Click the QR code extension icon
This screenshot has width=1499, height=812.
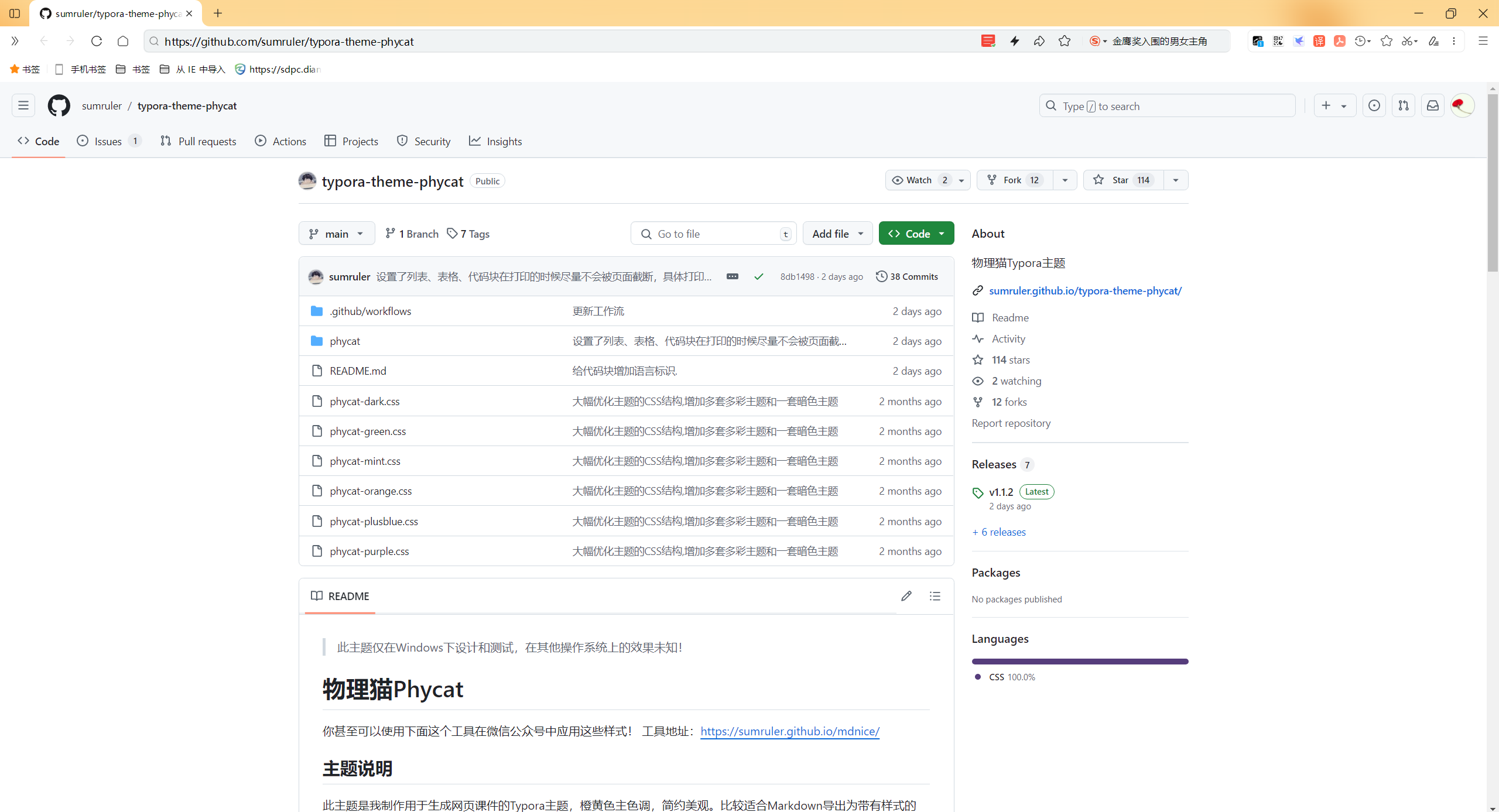1278,41
